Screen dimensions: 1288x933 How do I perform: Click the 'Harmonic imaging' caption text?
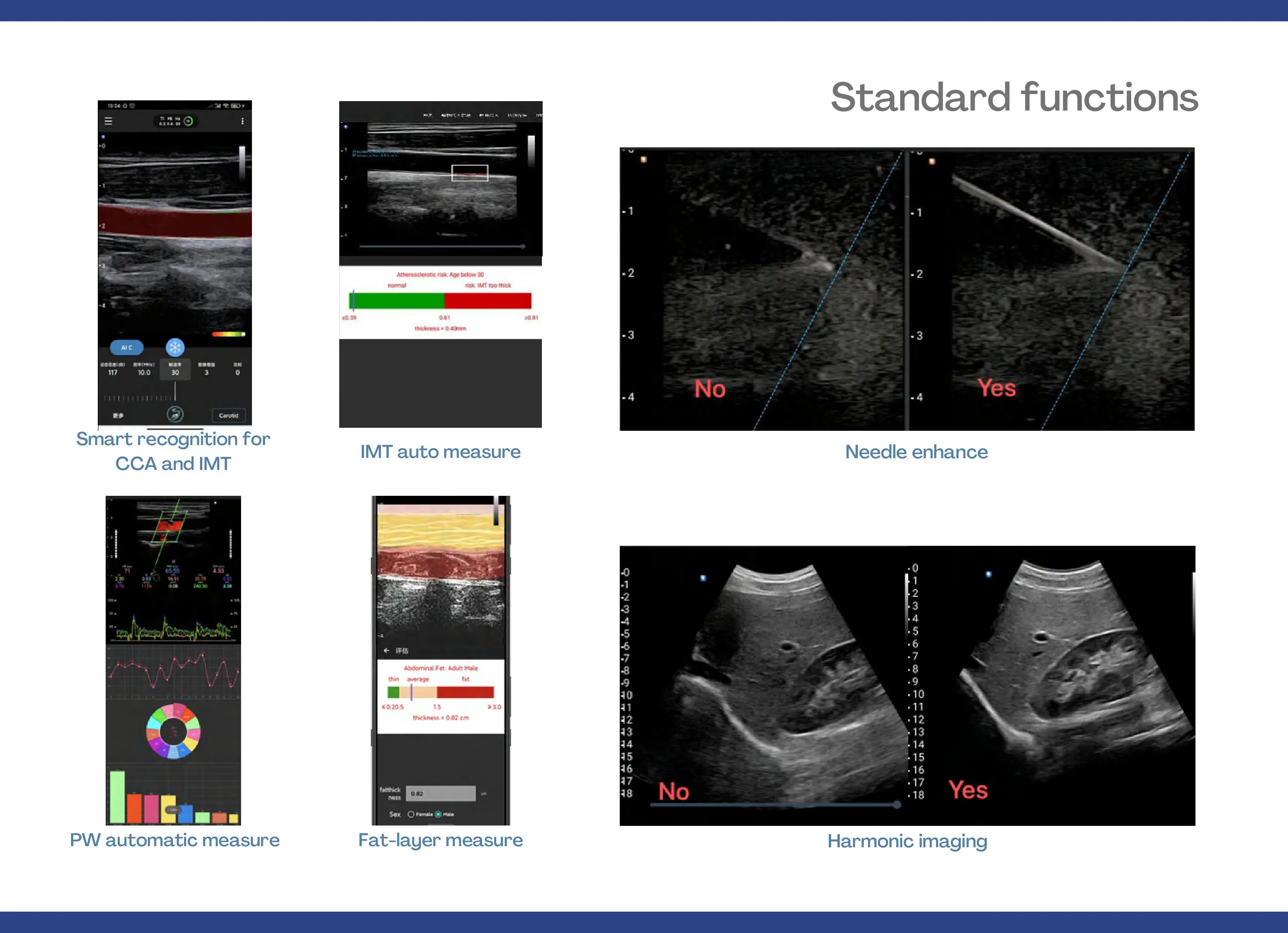[907, 841]
